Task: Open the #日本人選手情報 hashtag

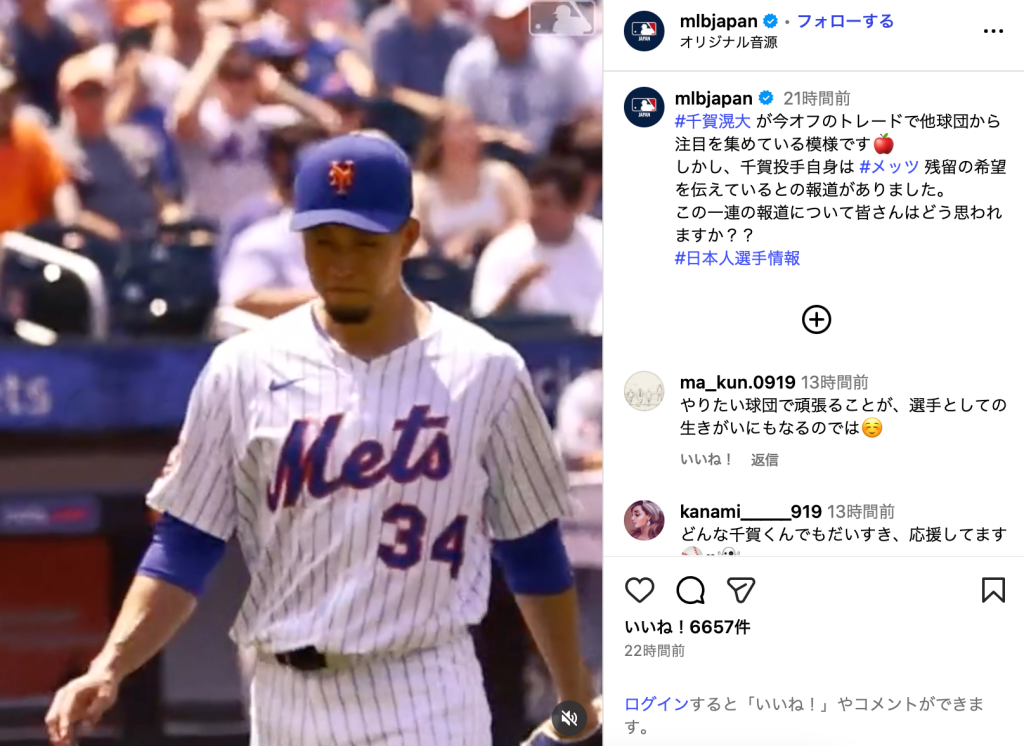Action: [x=737, y=259]
